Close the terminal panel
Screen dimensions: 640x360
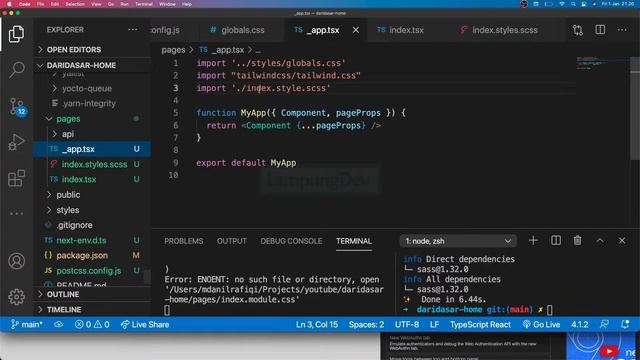[622, 241]
